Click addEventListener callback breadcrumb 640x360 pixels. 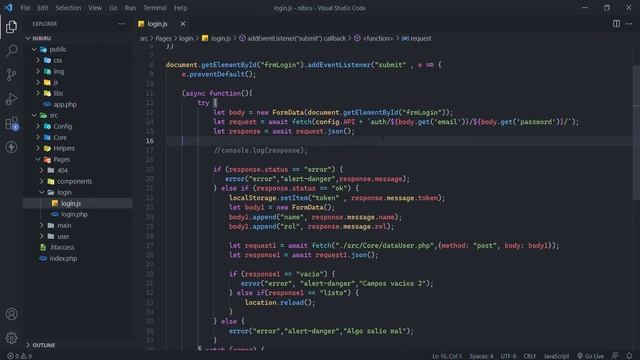292,38
